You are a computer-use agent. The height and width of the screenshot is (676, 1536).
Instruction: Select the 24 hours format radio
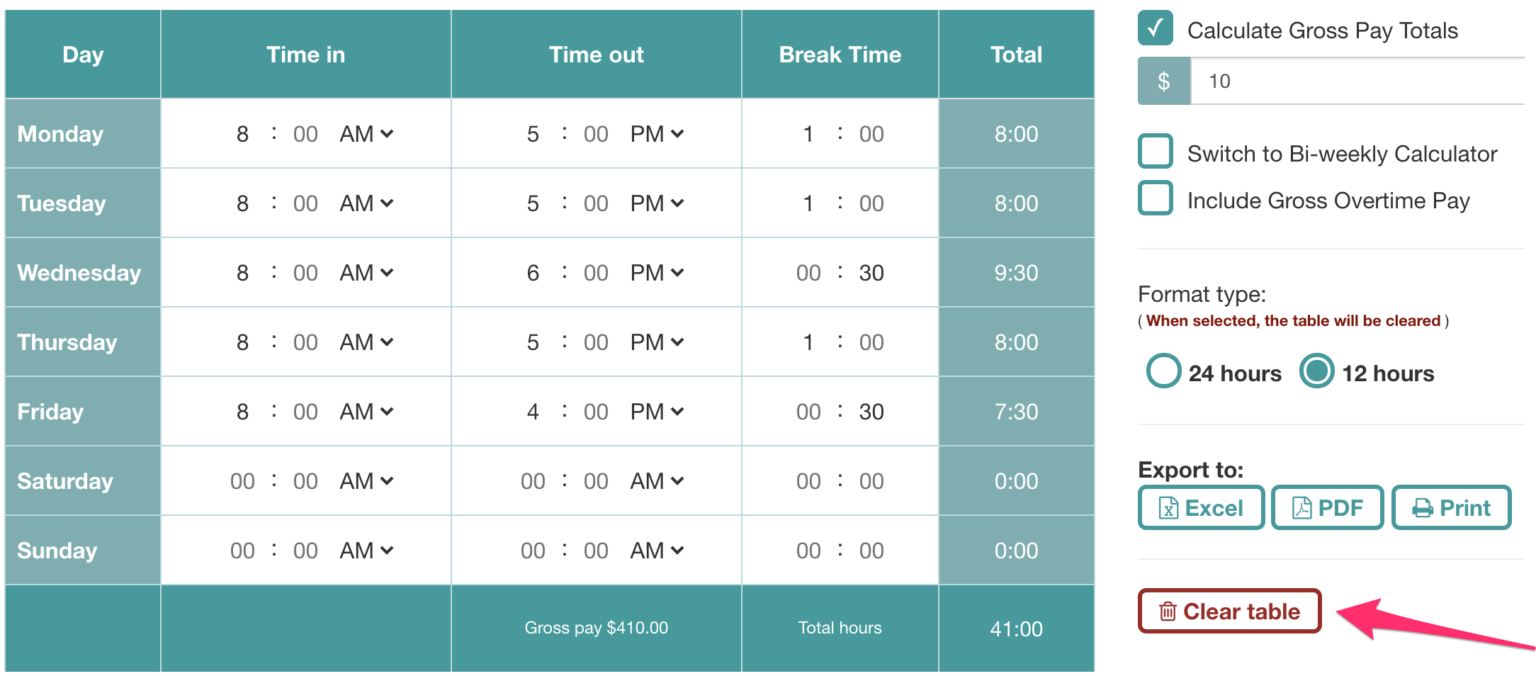click(x=1163, y=373)
